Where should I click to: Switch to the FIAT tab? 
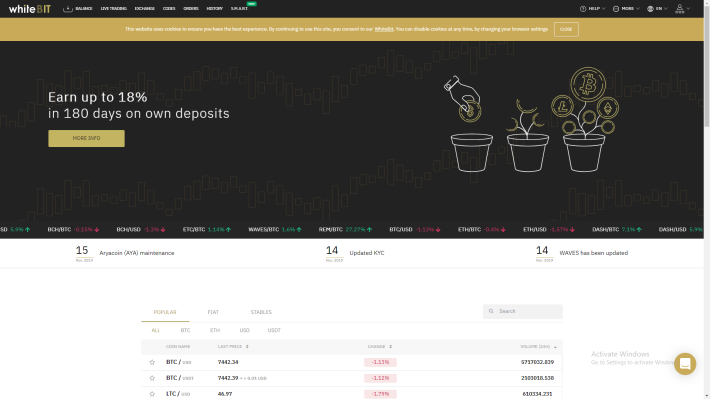213,312
